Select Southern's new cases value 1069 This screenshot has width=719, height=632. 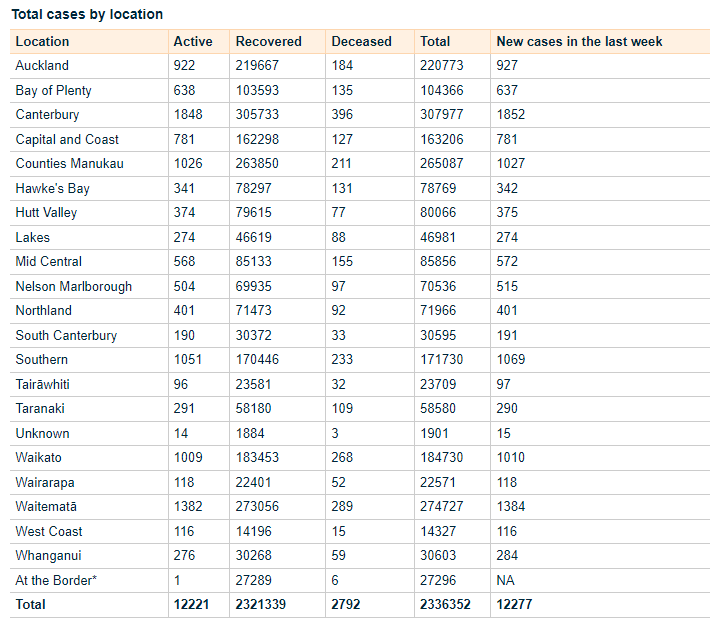point(510,360)
